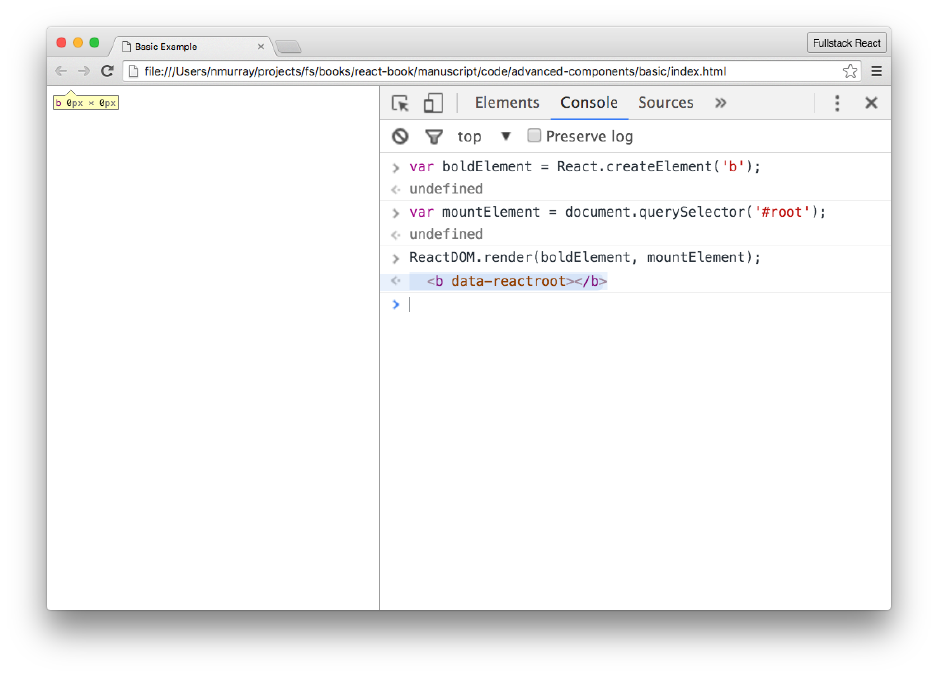Open Chrome hamburger menu
The height and width of the screenshot is (676, 937).
click(877, 71)
